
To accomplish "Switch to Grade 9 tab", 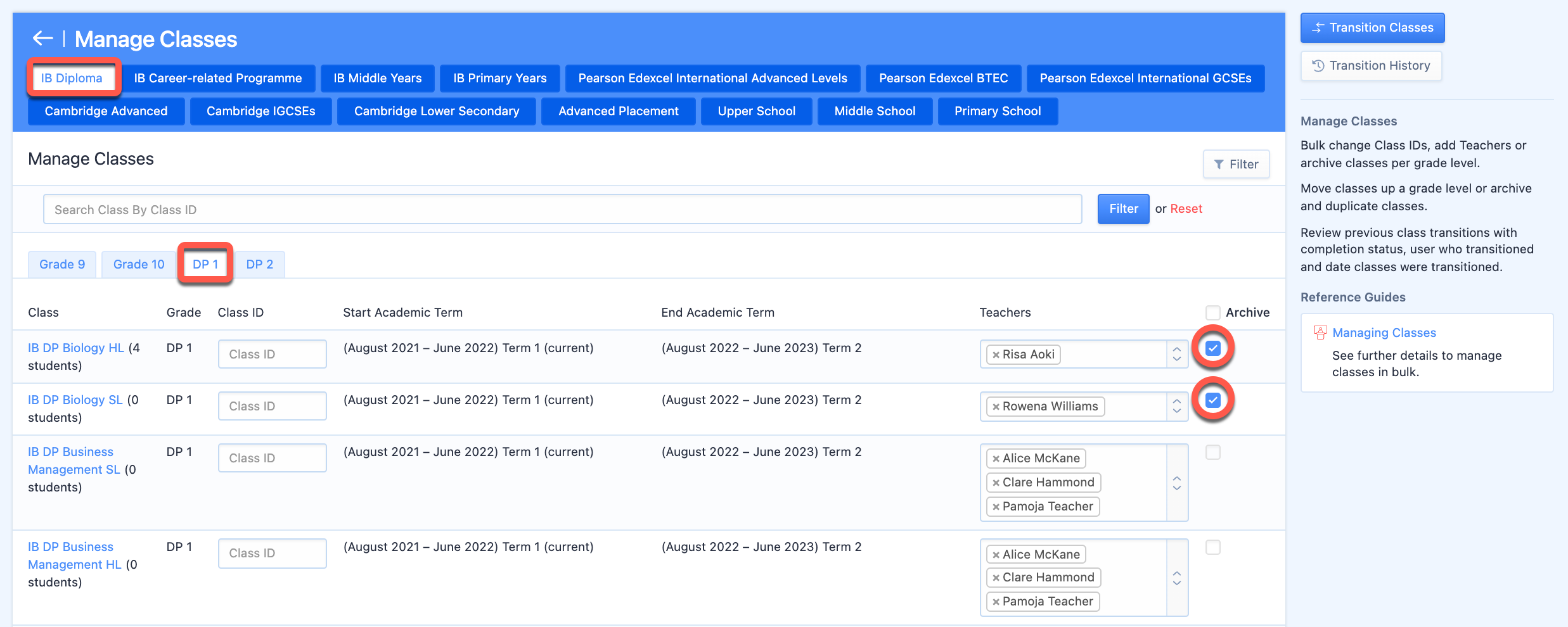I will pos(62,264).
